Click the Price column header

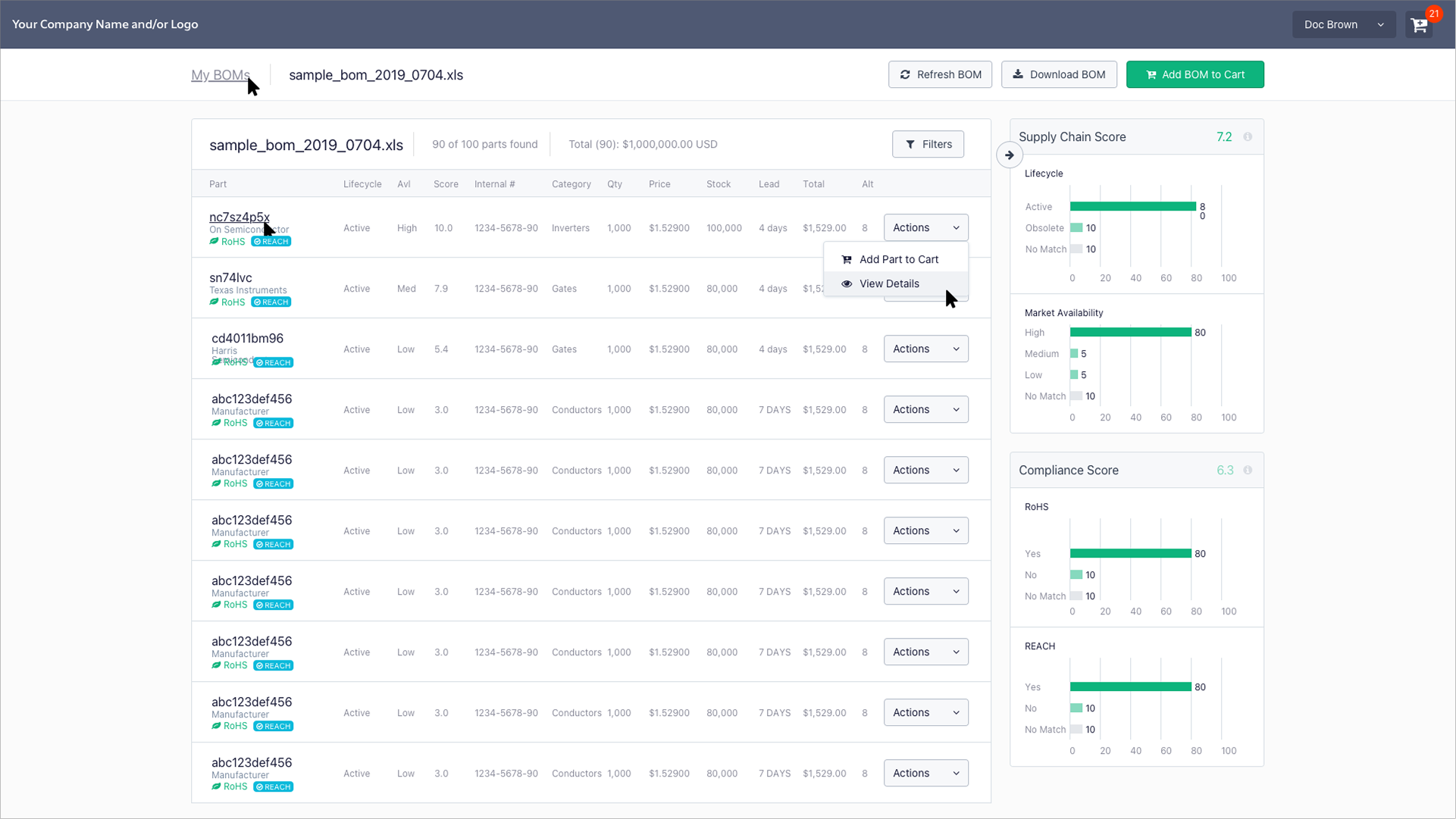(x=659, y=184)
